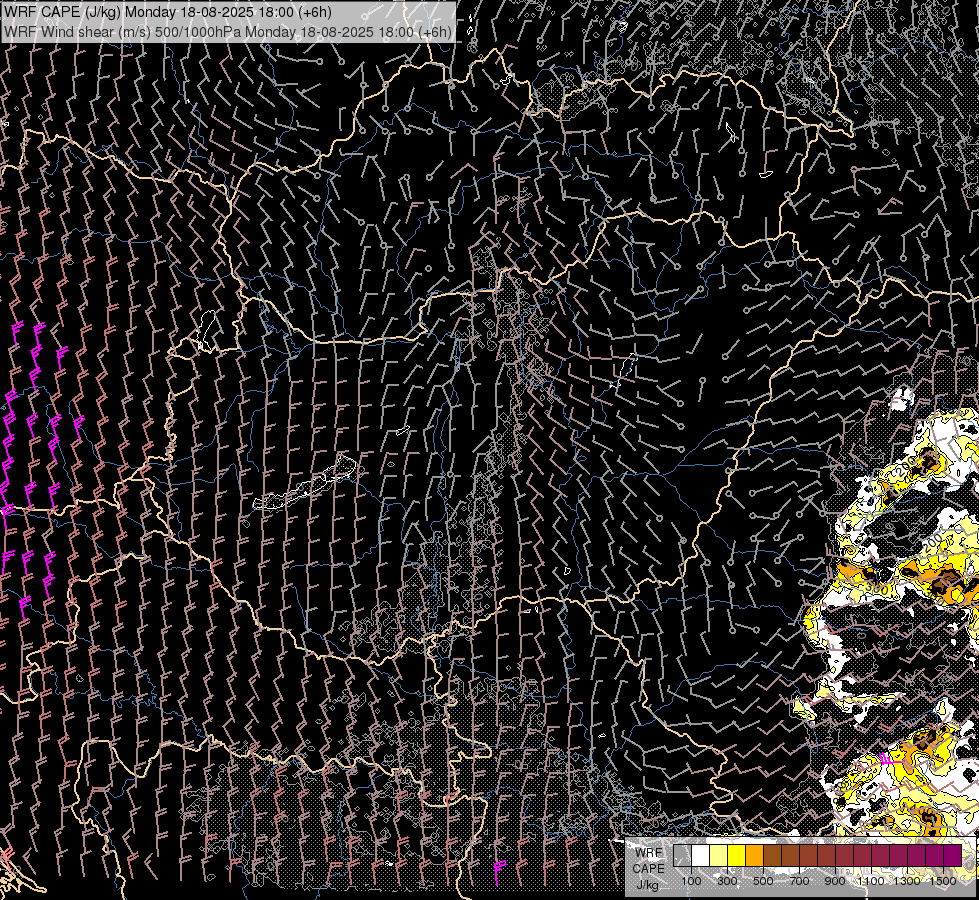979x900 pixels.
Task: Click the J/kg unit label in legend
Action: pos(647,885)
